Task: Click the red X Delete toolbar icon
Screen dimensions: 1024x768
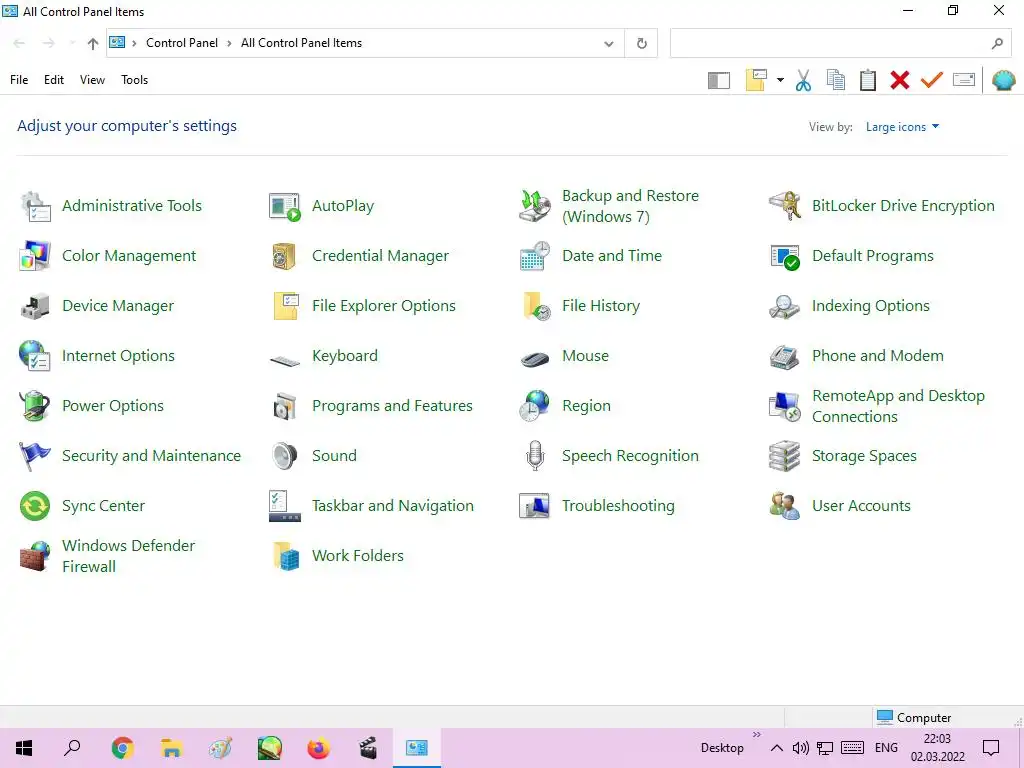Action: (x=900, y=80)
